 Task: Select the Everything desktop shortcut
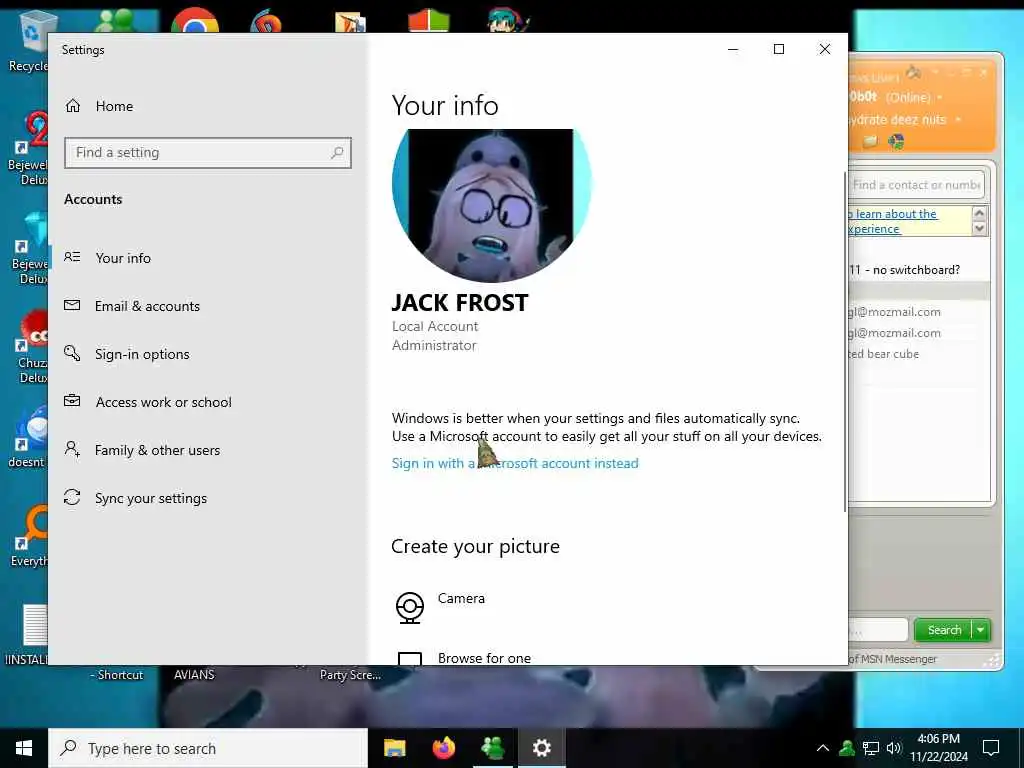click(x=29, y=537)
